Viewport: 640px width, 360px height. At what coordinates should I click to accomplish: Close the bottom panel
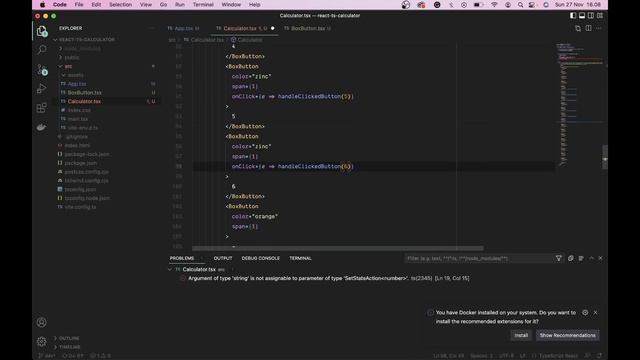(x=600, y=258)
